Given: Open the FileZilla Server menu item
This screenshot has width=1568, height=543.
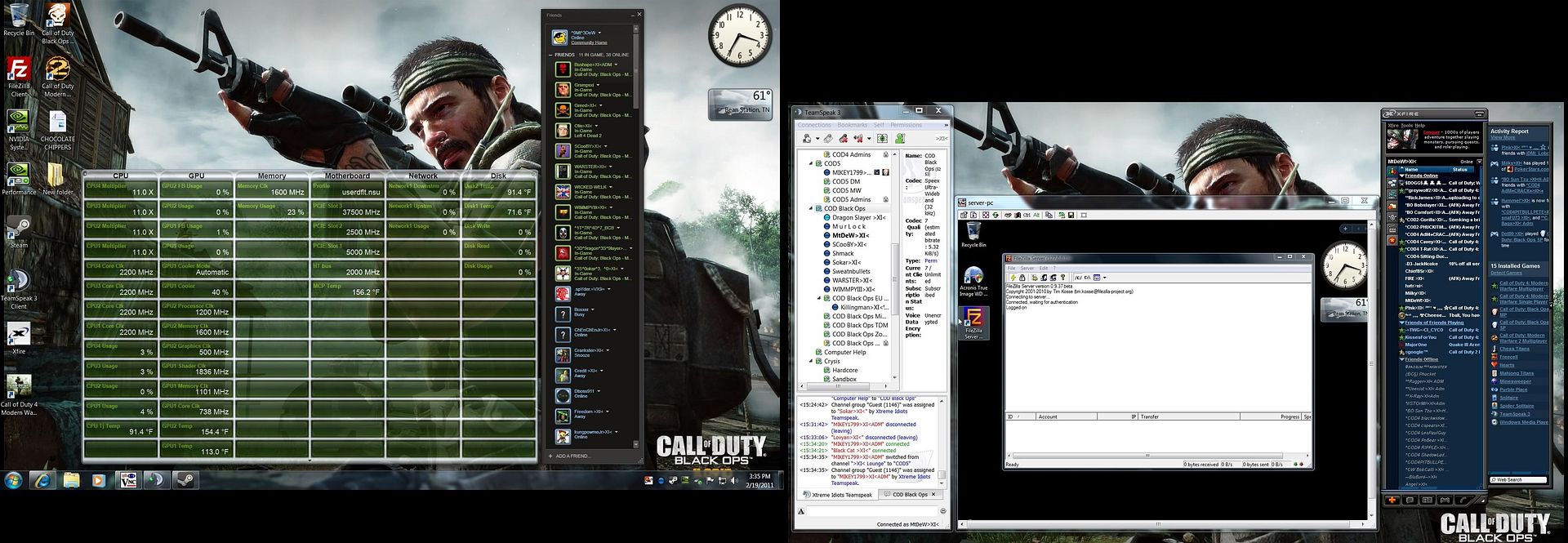Looking at the screenshot, I should [1027, 268].
